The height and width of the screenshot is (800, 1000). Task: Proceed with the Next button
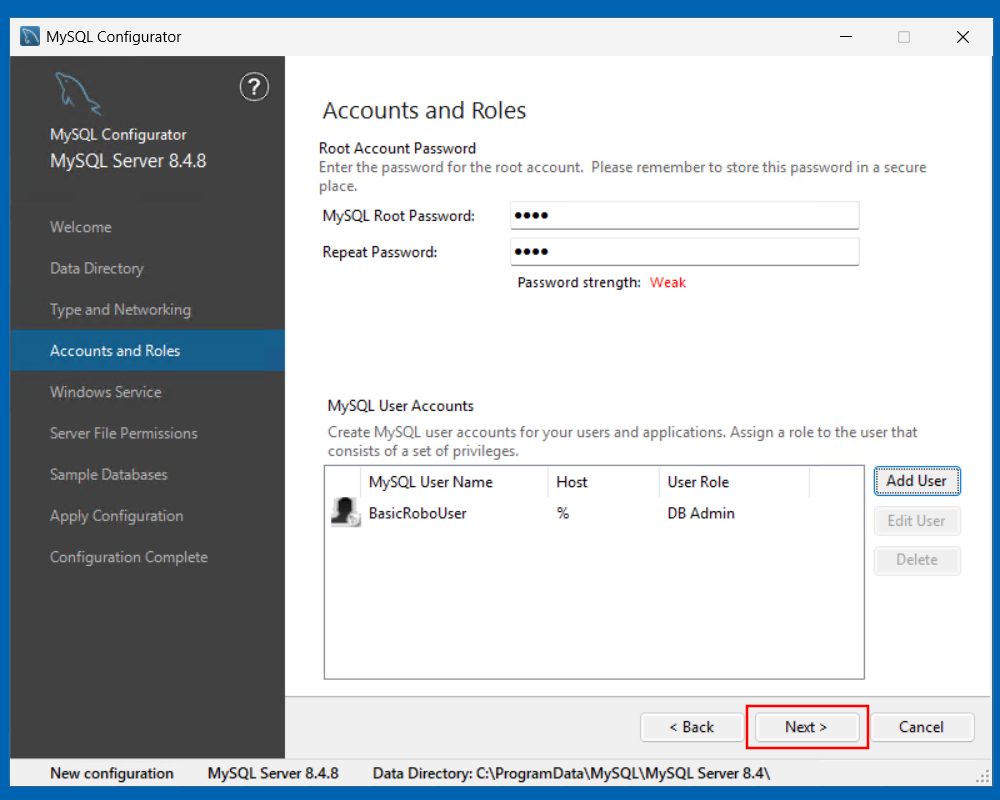[x=806, y=727]
